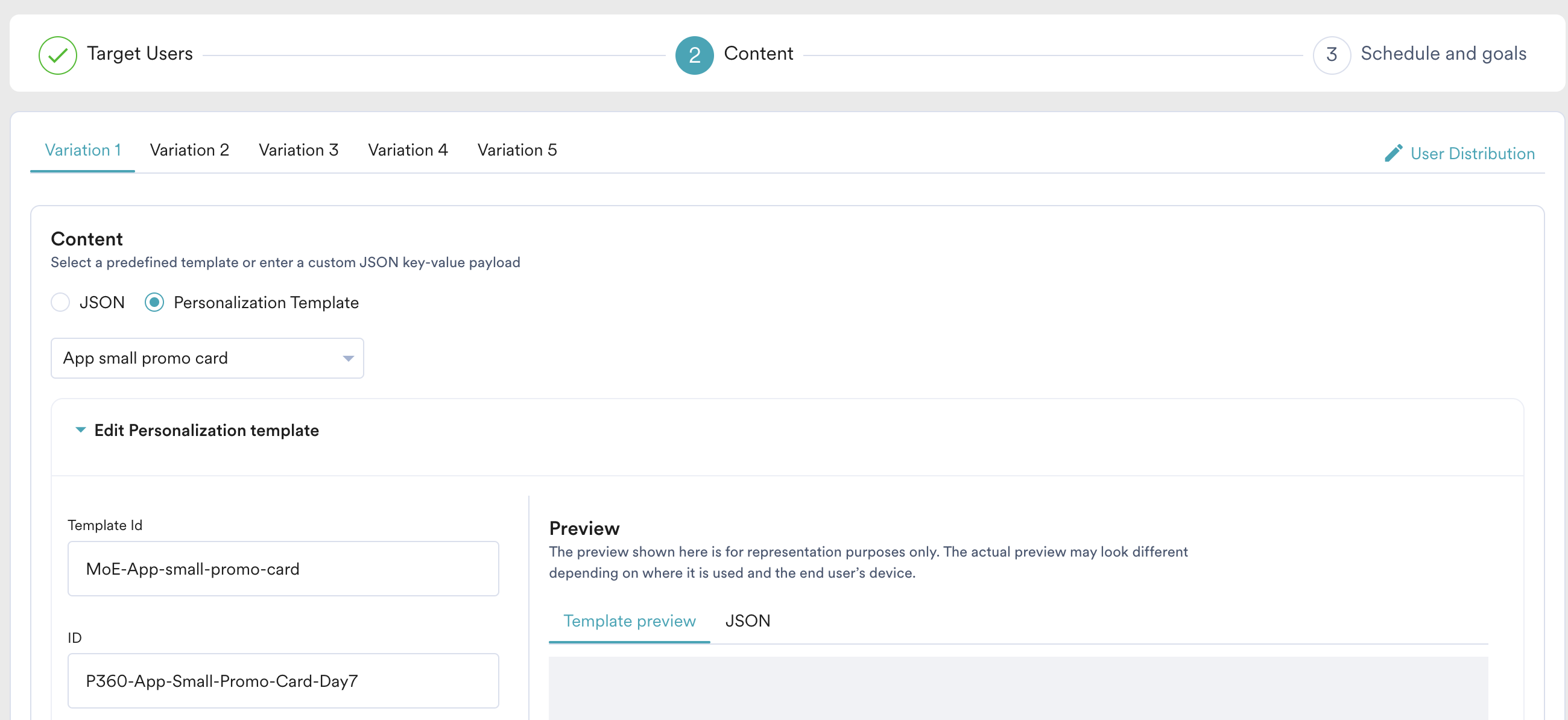Switch to Variation 2 tab

point(189,150)
